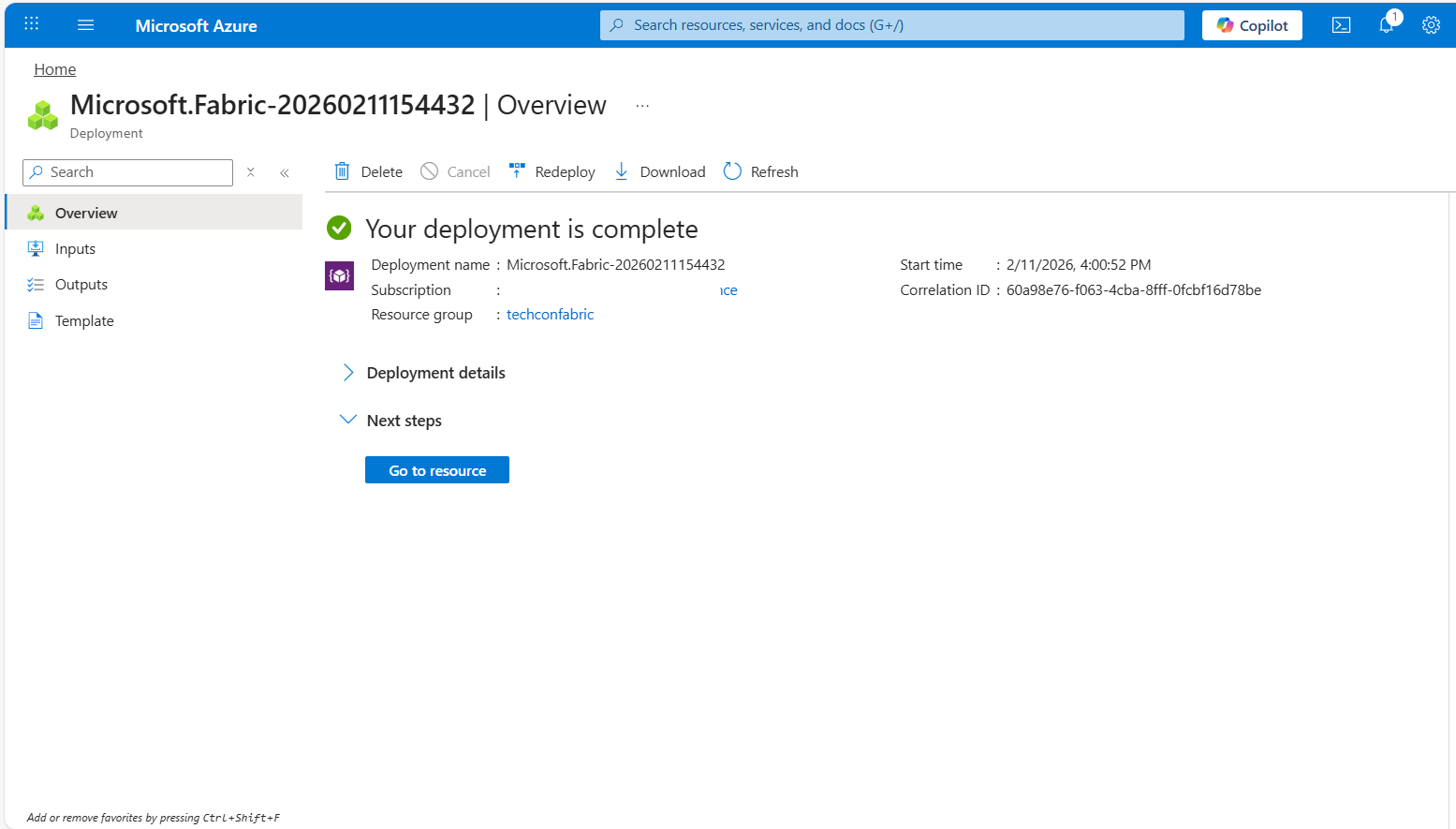The image size is (1456, 829).
Task: Select Inputs in the sidebar
Action: click(75, 249)
